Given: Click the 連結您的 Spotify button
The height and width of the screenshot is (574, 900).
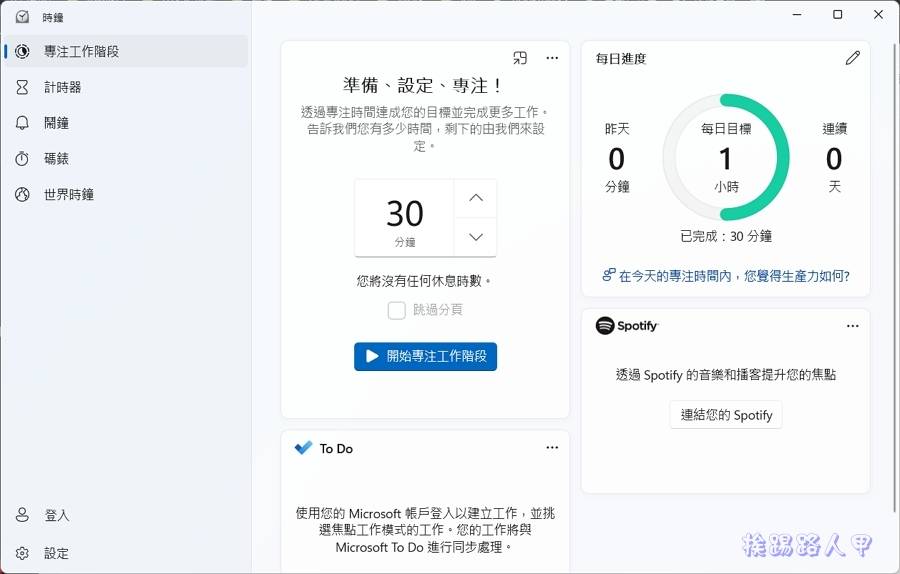Looking at the screenshot, I should point(726,415).
